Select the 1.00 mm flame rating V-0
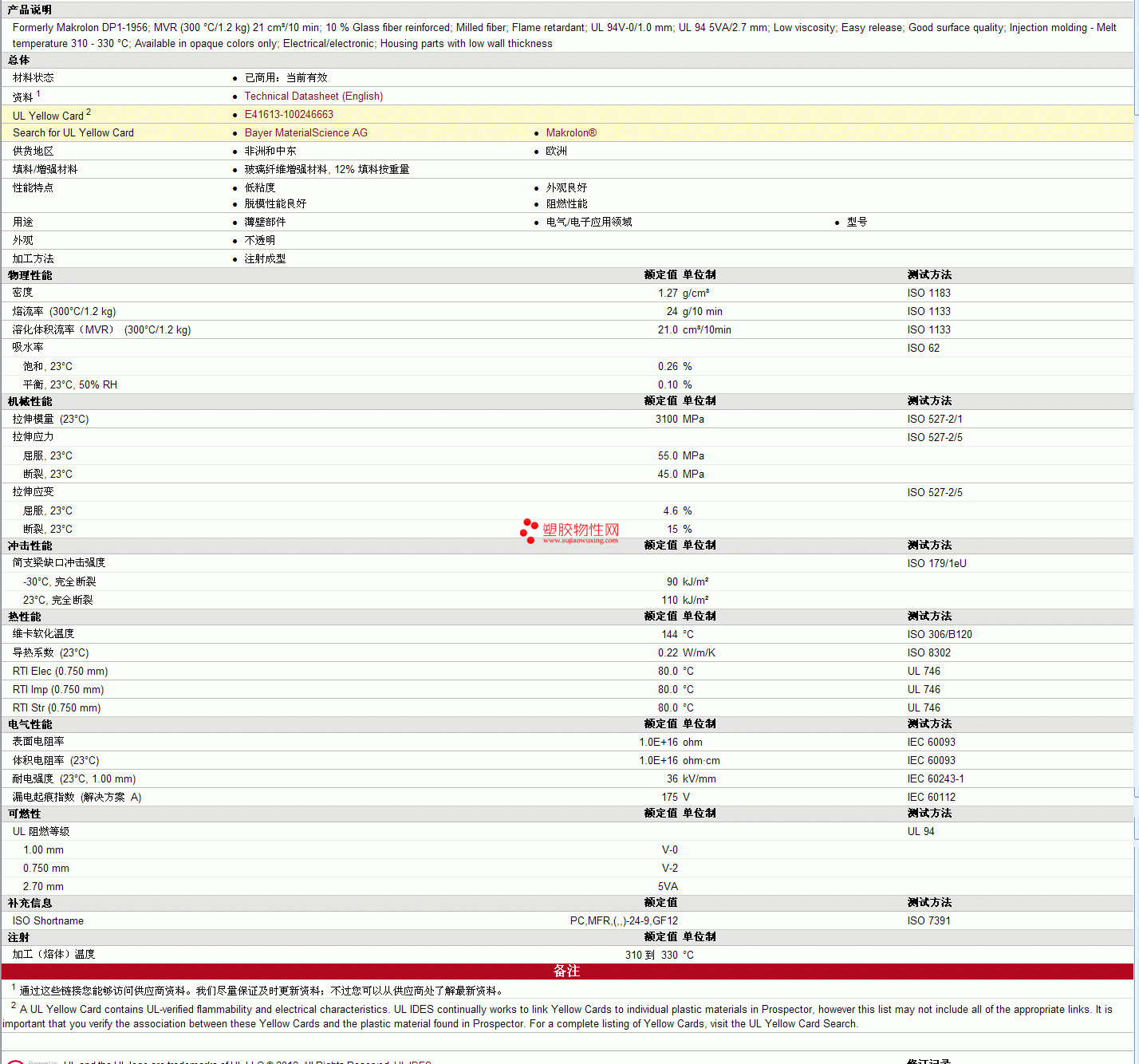The image size is (1139, 1064). [670, 850]
